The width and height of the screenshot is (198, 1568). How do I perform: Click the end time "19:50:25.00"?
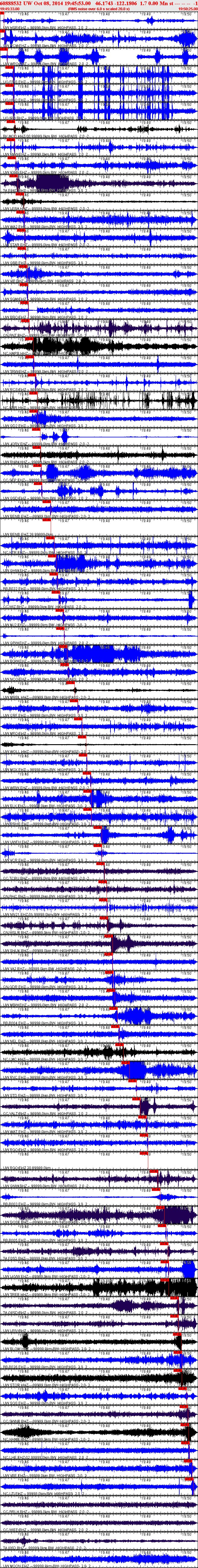[x=188, y=9]
